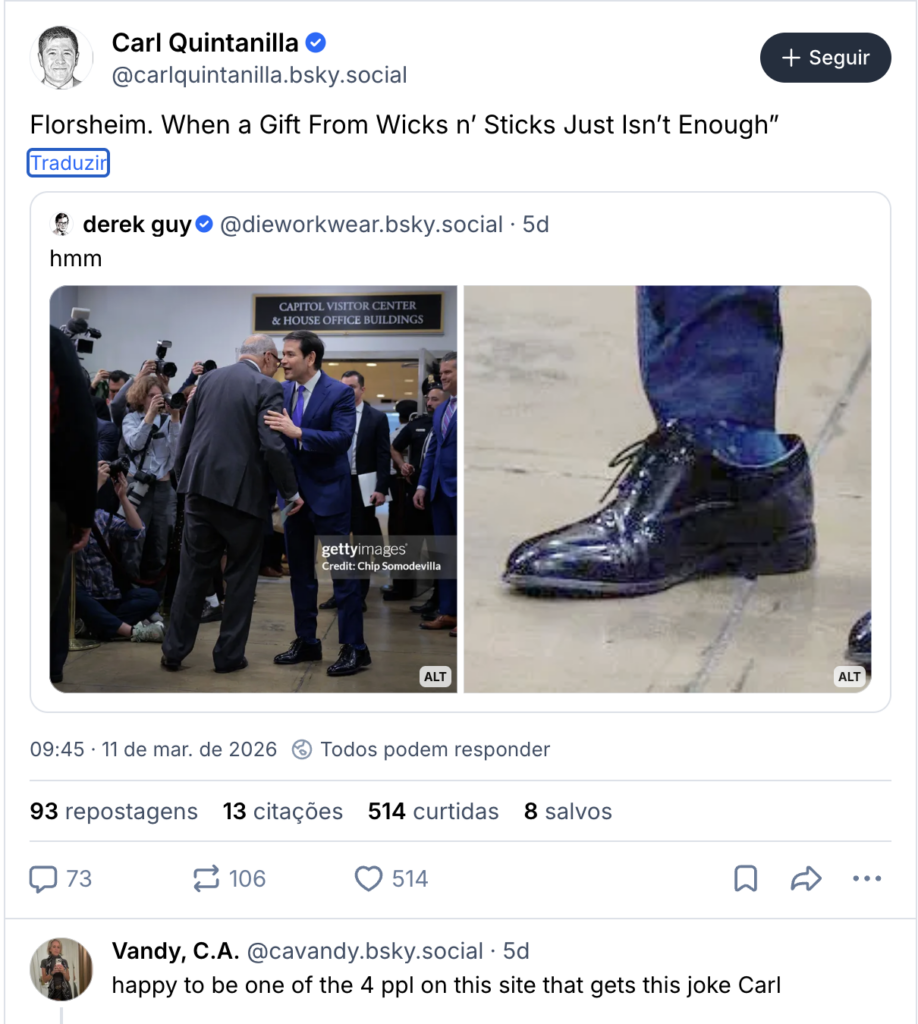
Task: Repost Carl's Florsheim post
Action: click(x=204, y=878)
